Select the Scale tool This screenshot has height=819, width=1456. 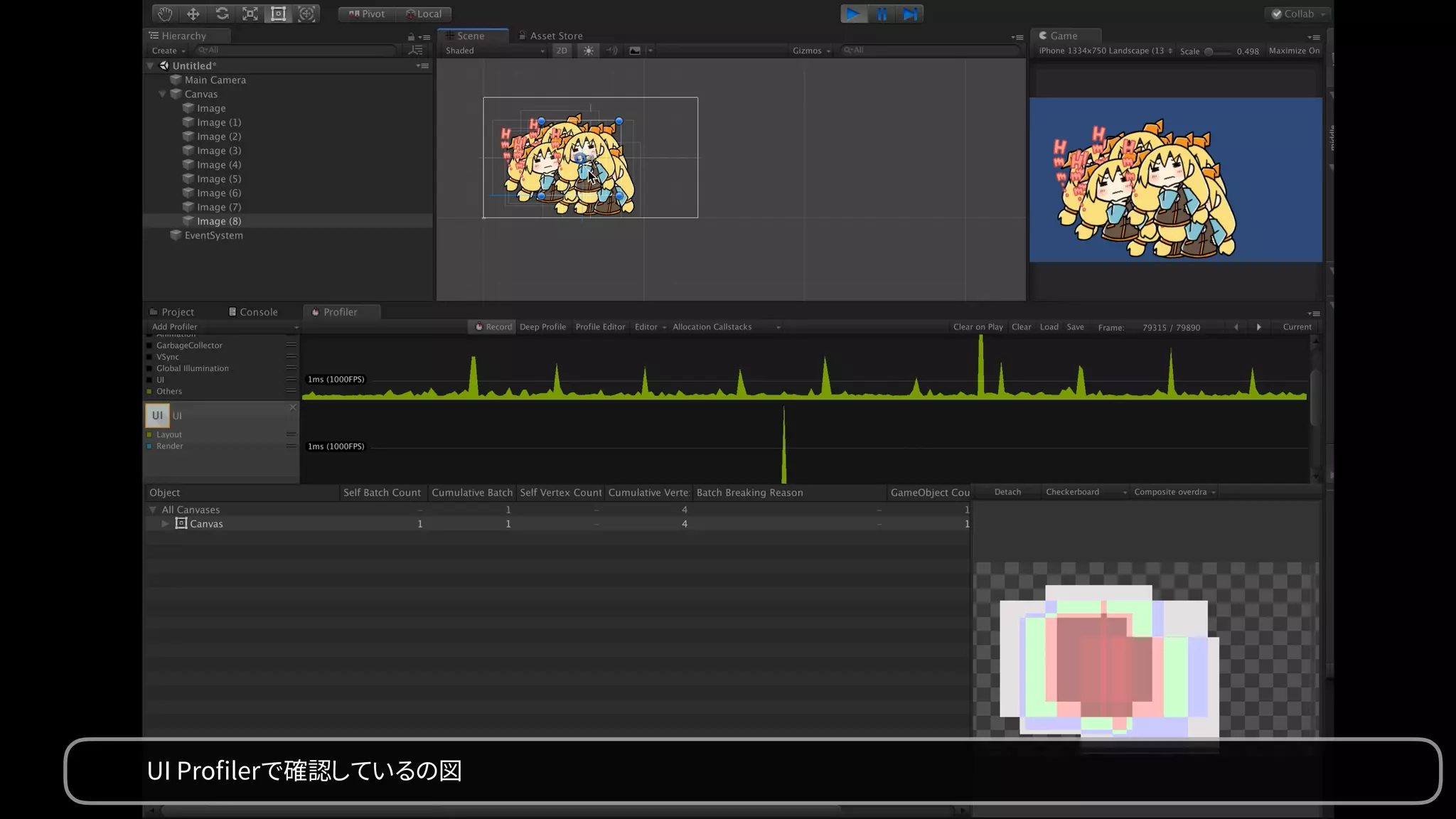click(250, 14)
